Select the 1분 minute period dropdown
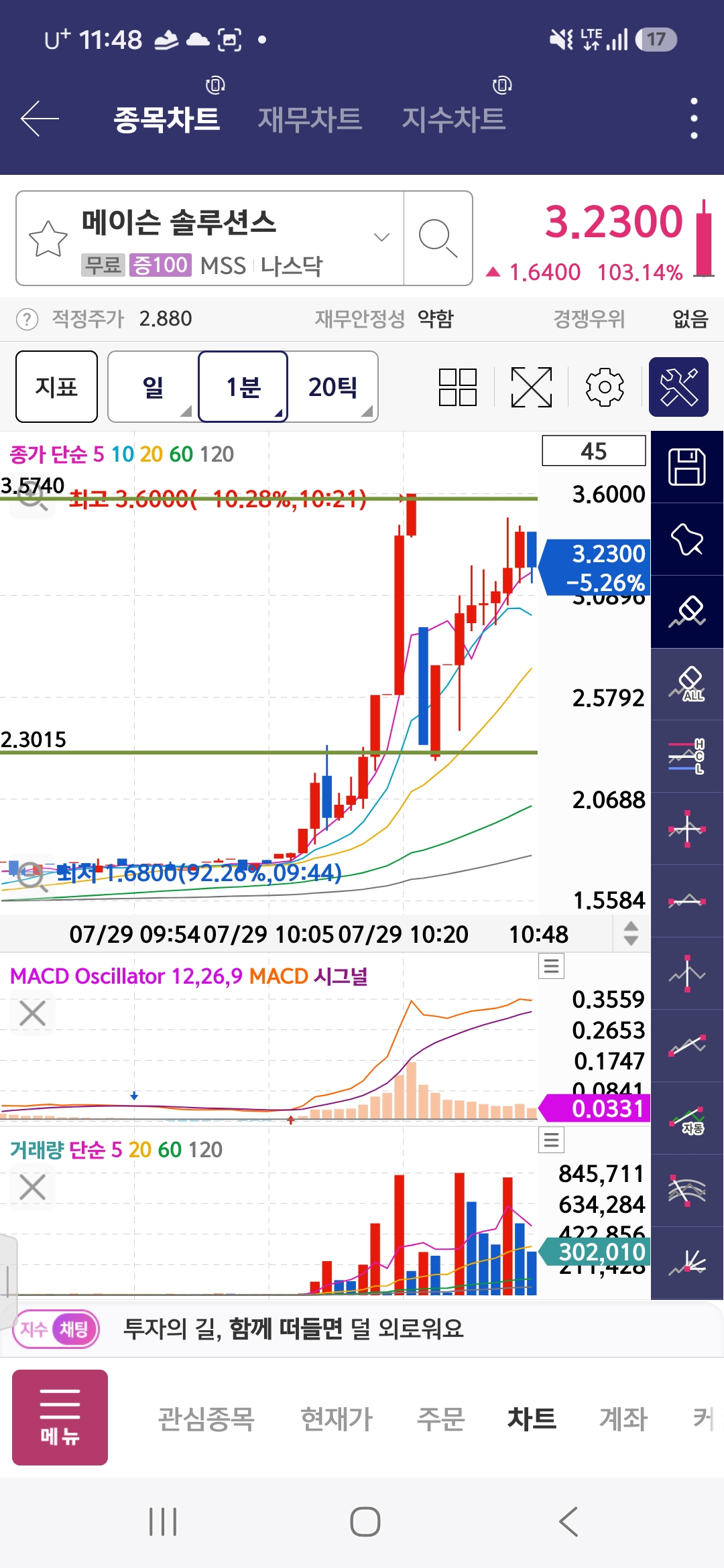 click(243, 387)
